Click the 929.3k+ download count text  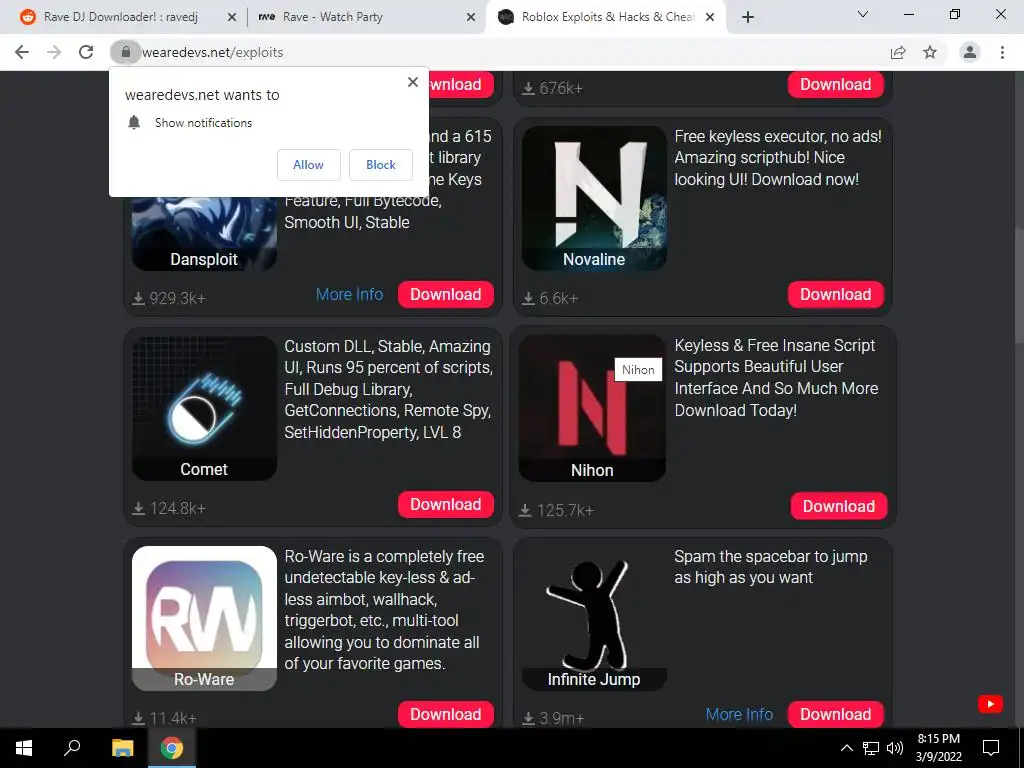178,298
